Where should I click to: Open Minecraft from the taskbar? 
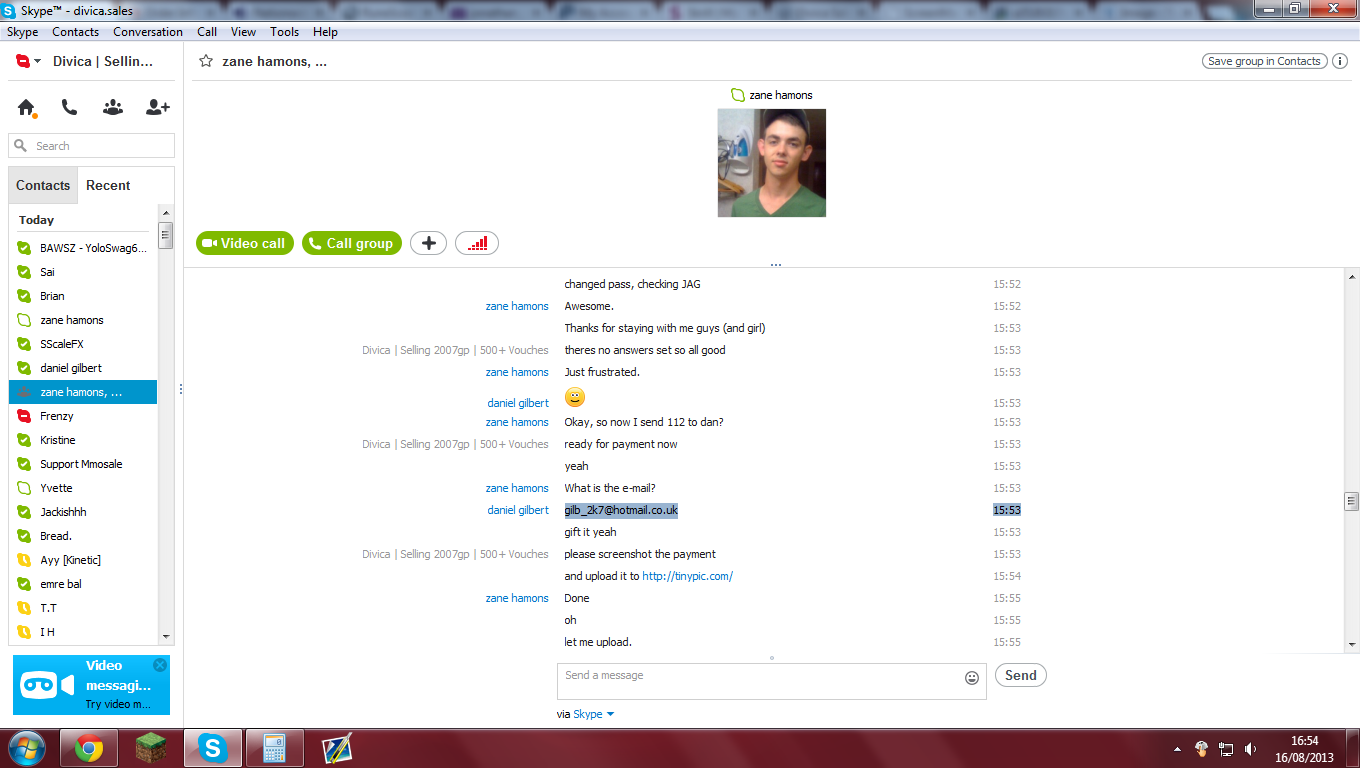click(151, 748)
